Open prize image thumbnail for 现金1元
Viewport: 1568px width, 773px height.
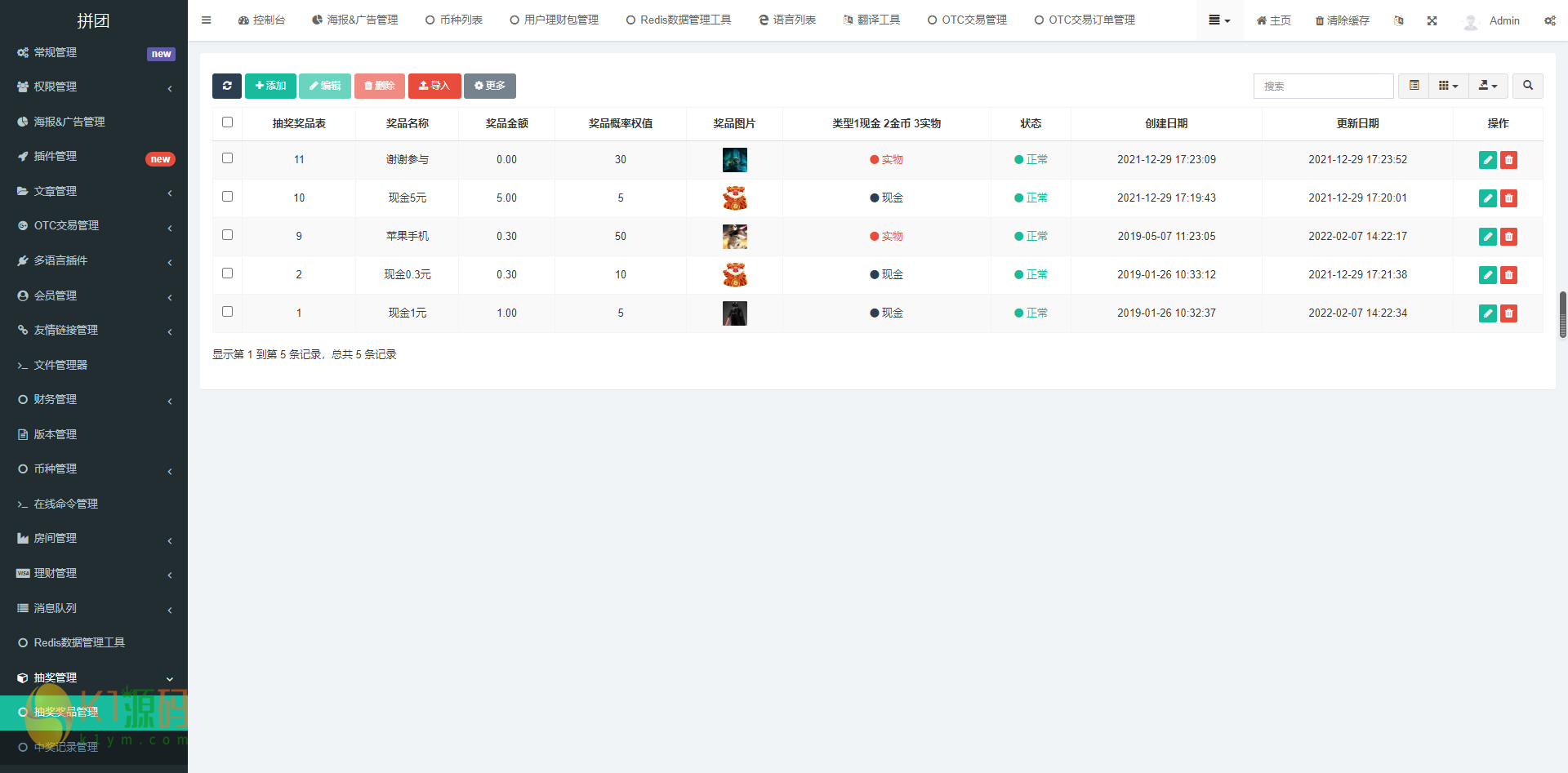click(x=735, y=313)
